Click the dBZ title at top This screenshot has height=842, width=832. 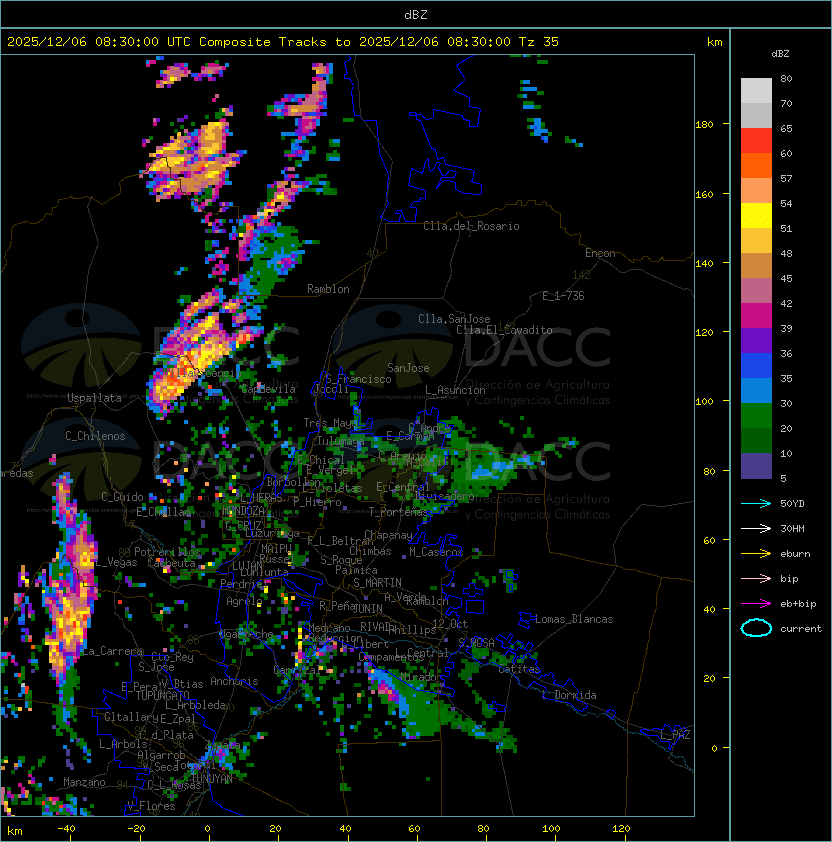point(416,14)
